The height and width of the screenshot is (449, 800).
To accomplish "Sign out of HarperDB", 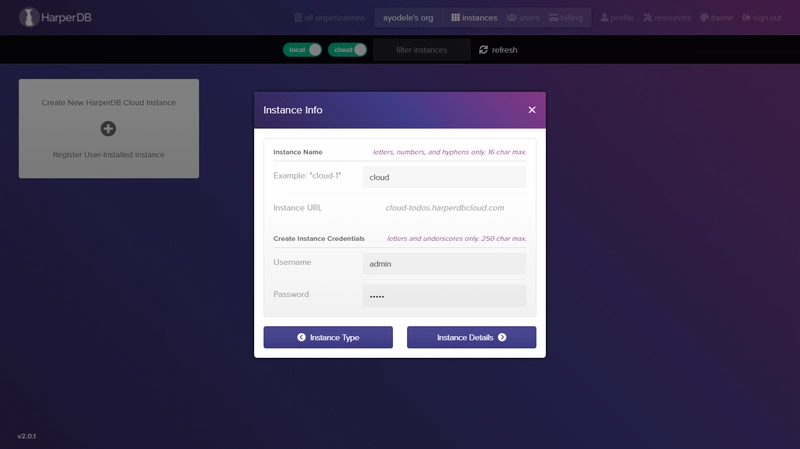I will [x=762, y=18].
